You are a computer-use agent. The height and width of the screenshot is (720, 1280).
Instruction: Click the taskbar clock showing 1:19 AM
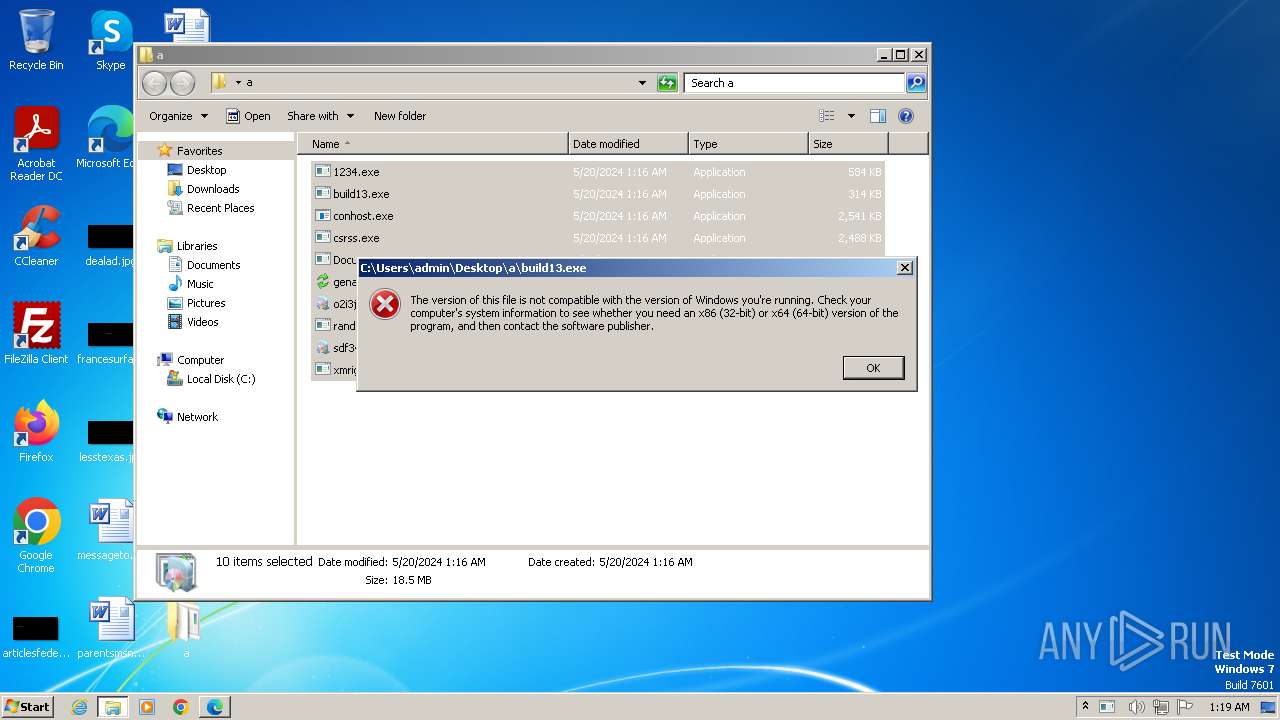point(1229,707)
